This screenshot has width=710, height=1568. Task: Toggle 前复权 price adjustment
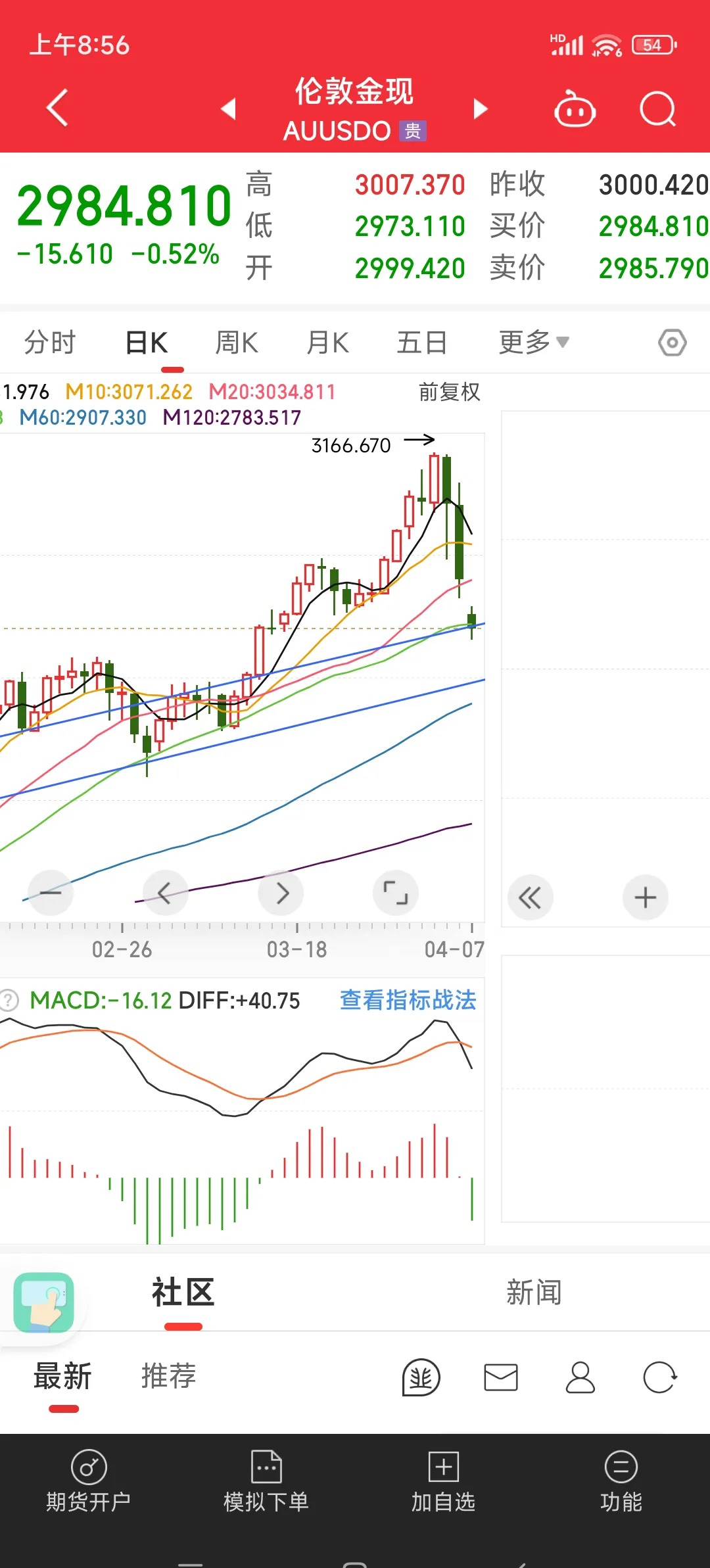pyautogui.click(x=450, y=392)
